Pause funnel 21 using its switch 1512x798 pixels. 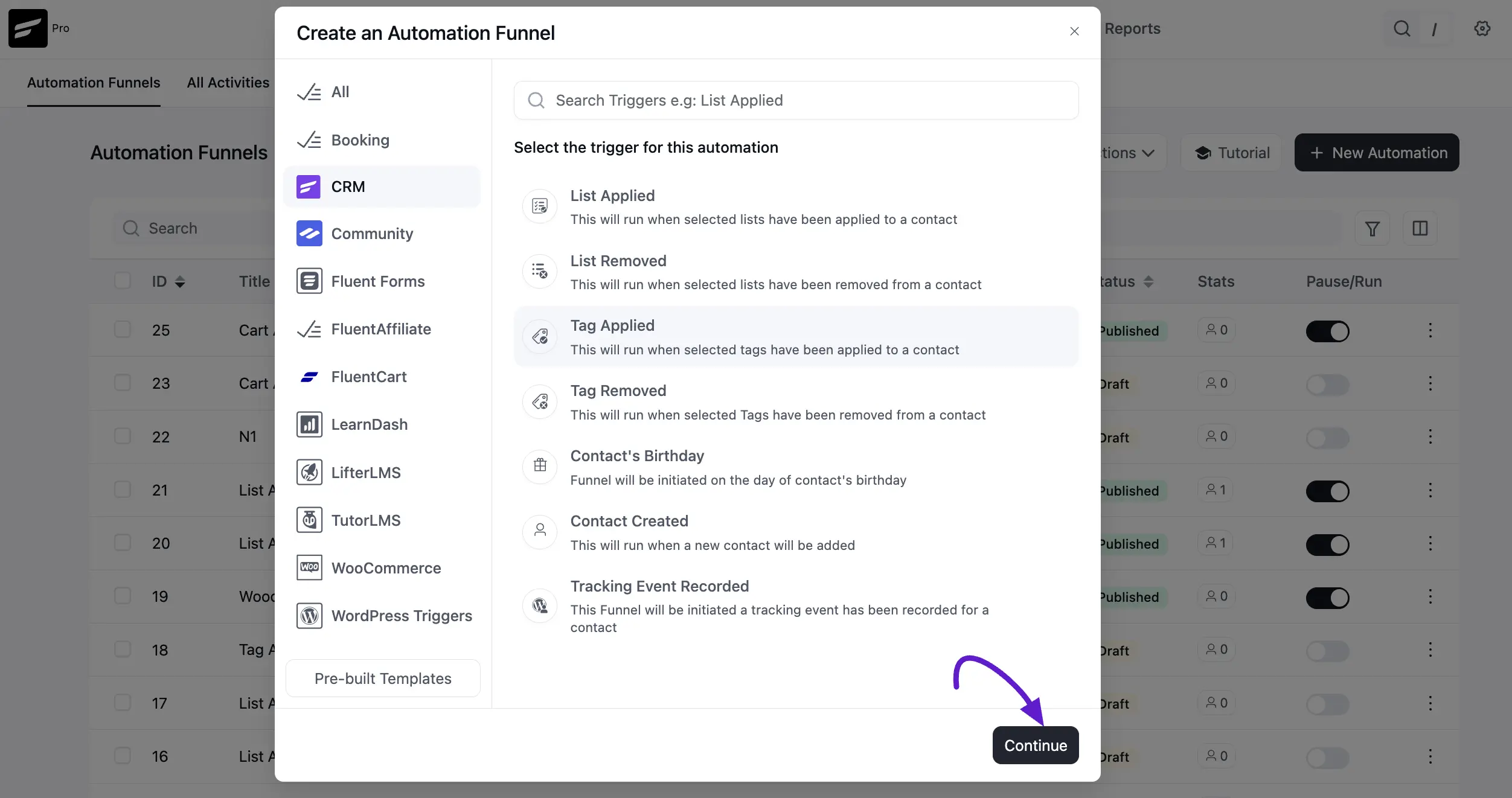(1328, 491)
